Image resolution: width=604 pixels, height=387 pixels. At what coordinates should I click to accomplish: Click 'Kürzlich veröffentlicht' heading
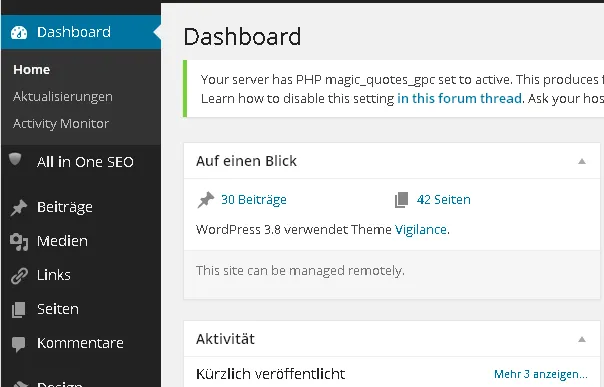(270, 374)
